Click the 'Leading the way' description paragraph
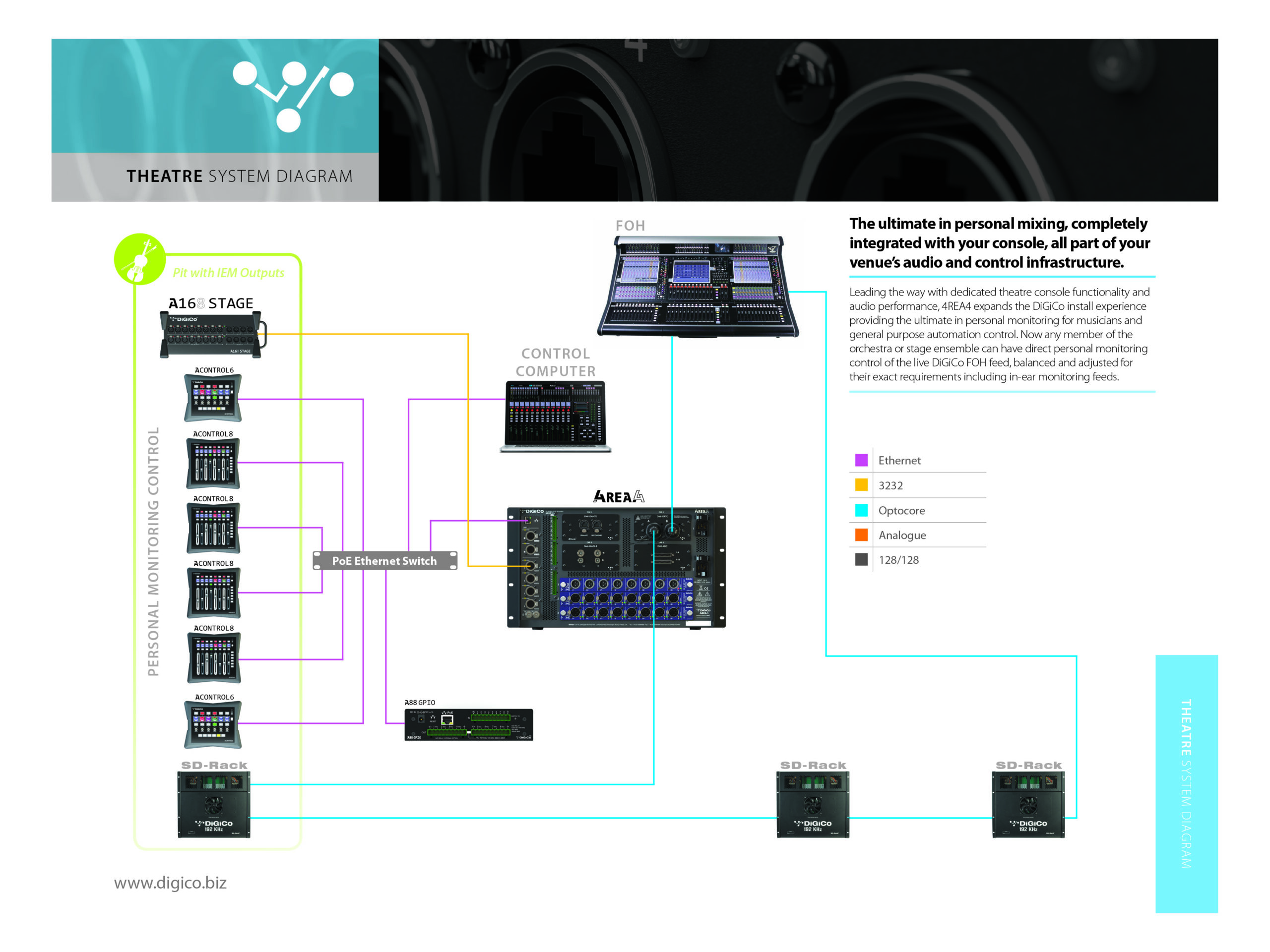The width and height of the screenshot is (1270, 952). pos(999,335)
